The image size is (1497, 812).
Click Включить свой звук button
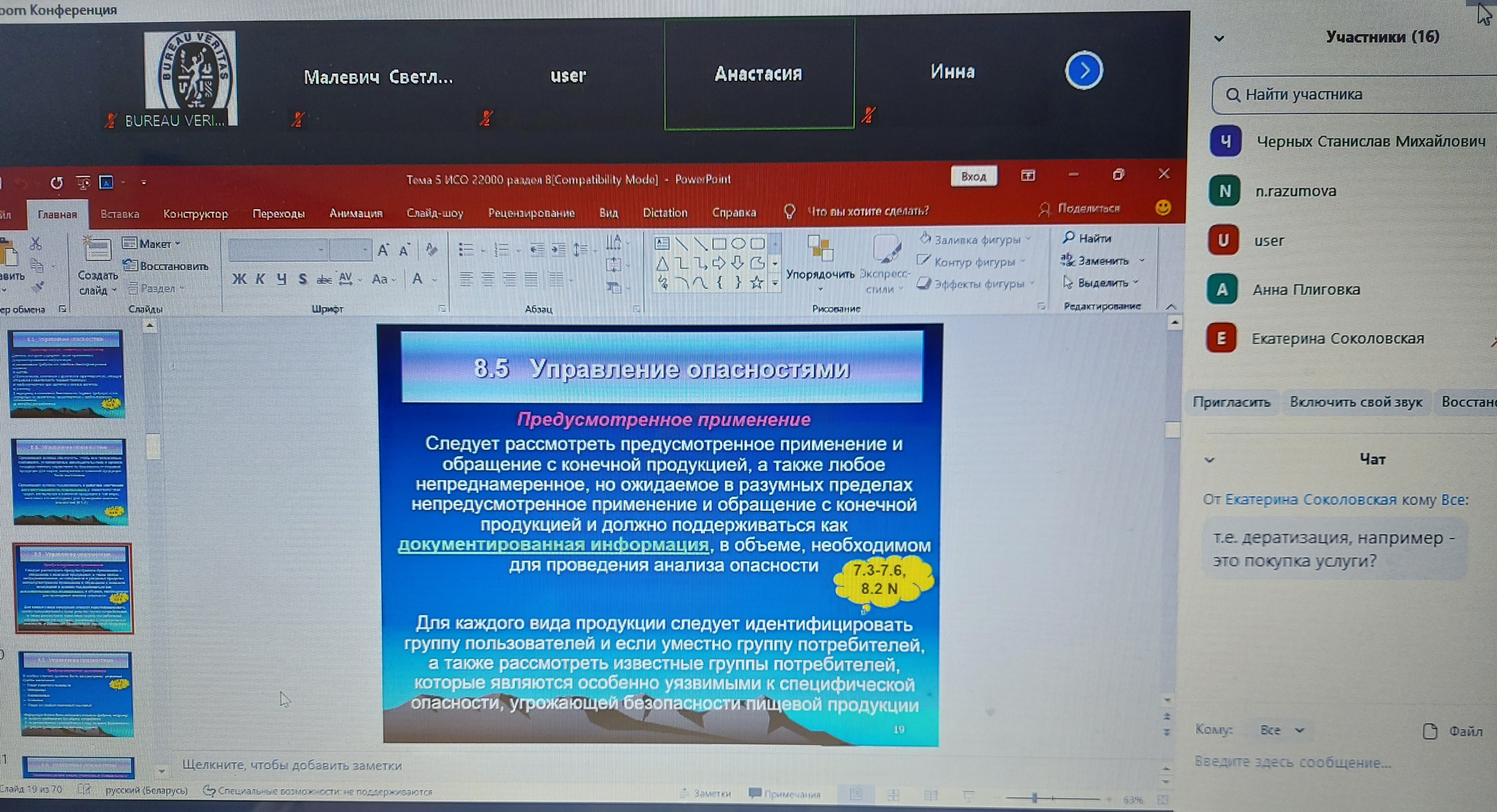pyautogui.click(x=1355, y=402)
